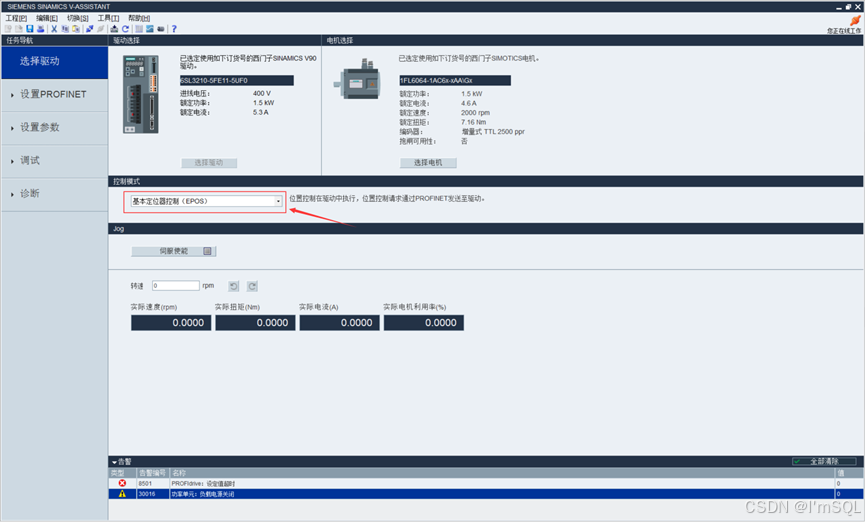865x522 pixels.
Task: Click the 名称 column header in alarms
Action: [502, 473]
